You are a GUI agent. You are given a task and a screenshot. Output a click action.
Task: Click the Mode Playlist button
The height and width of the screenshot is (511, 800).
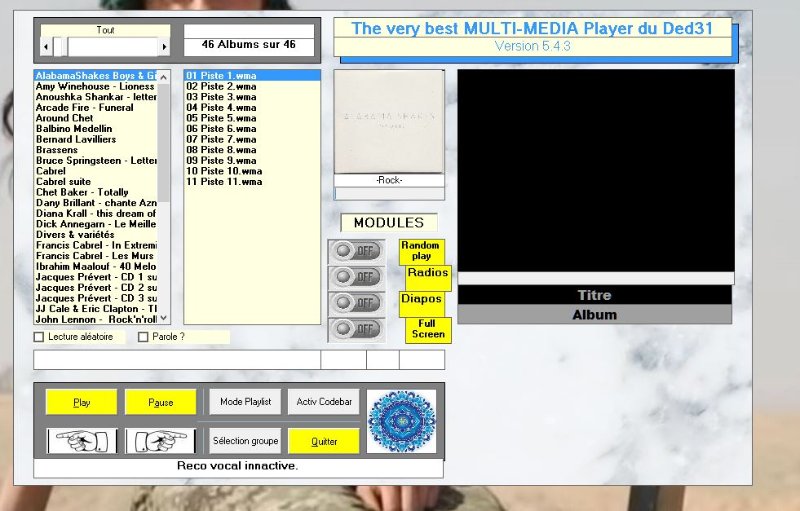coord(245,402)
